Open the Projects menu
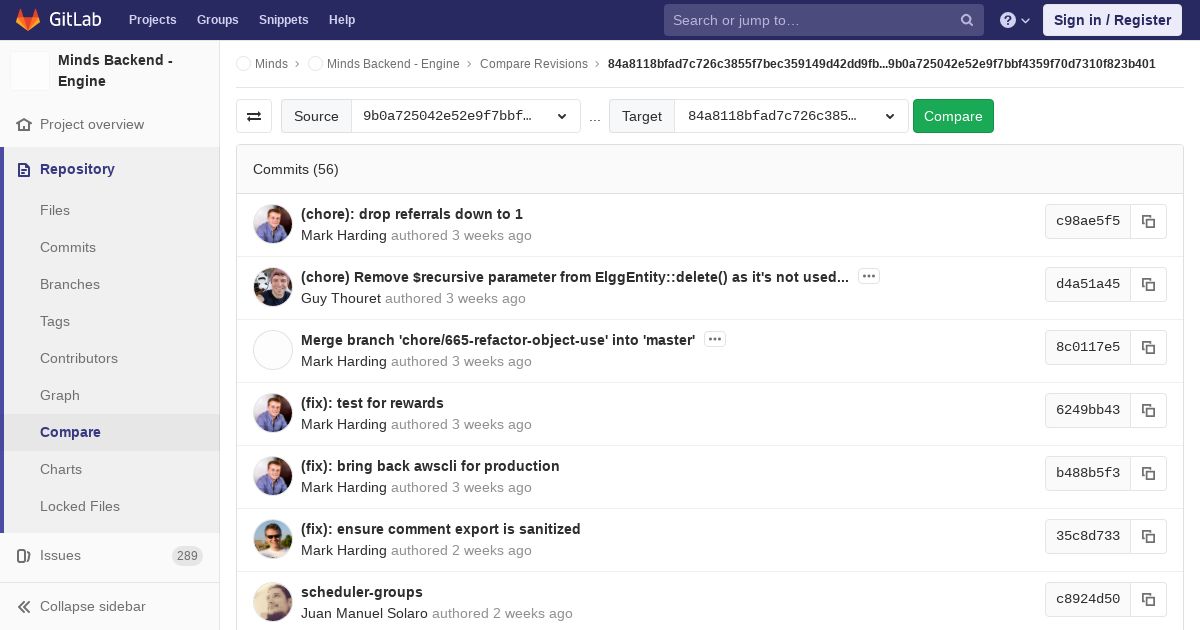Image resolution: width=1200 pixels, height=630 pixels. point(153,20)
